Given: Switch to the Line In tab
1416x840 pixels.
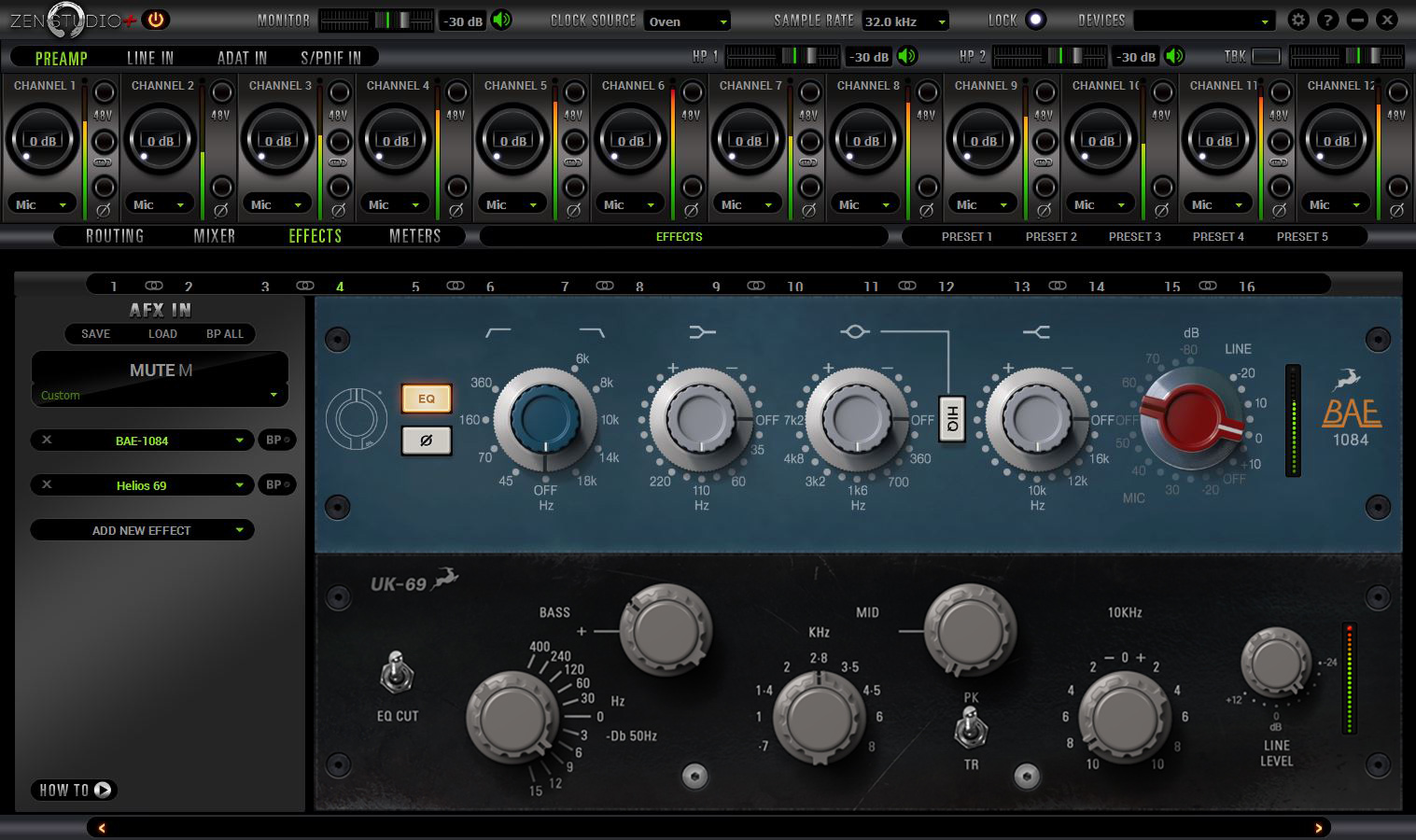Looking at the screenshot, I should [x=150, y=58].
